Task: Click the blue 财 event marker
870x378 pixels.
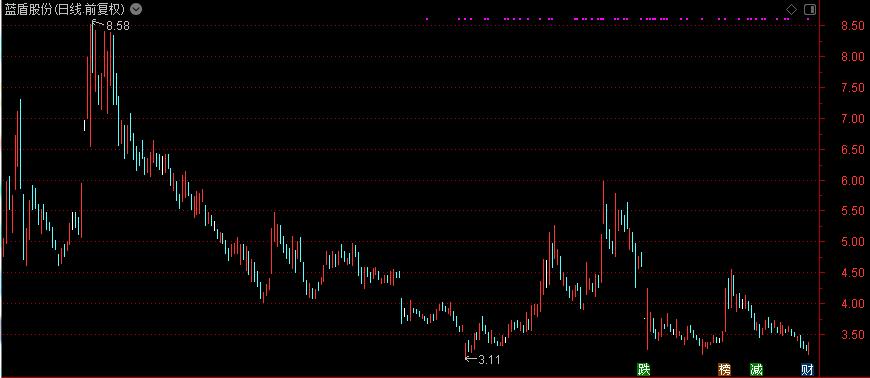Action: pos(808,369)
